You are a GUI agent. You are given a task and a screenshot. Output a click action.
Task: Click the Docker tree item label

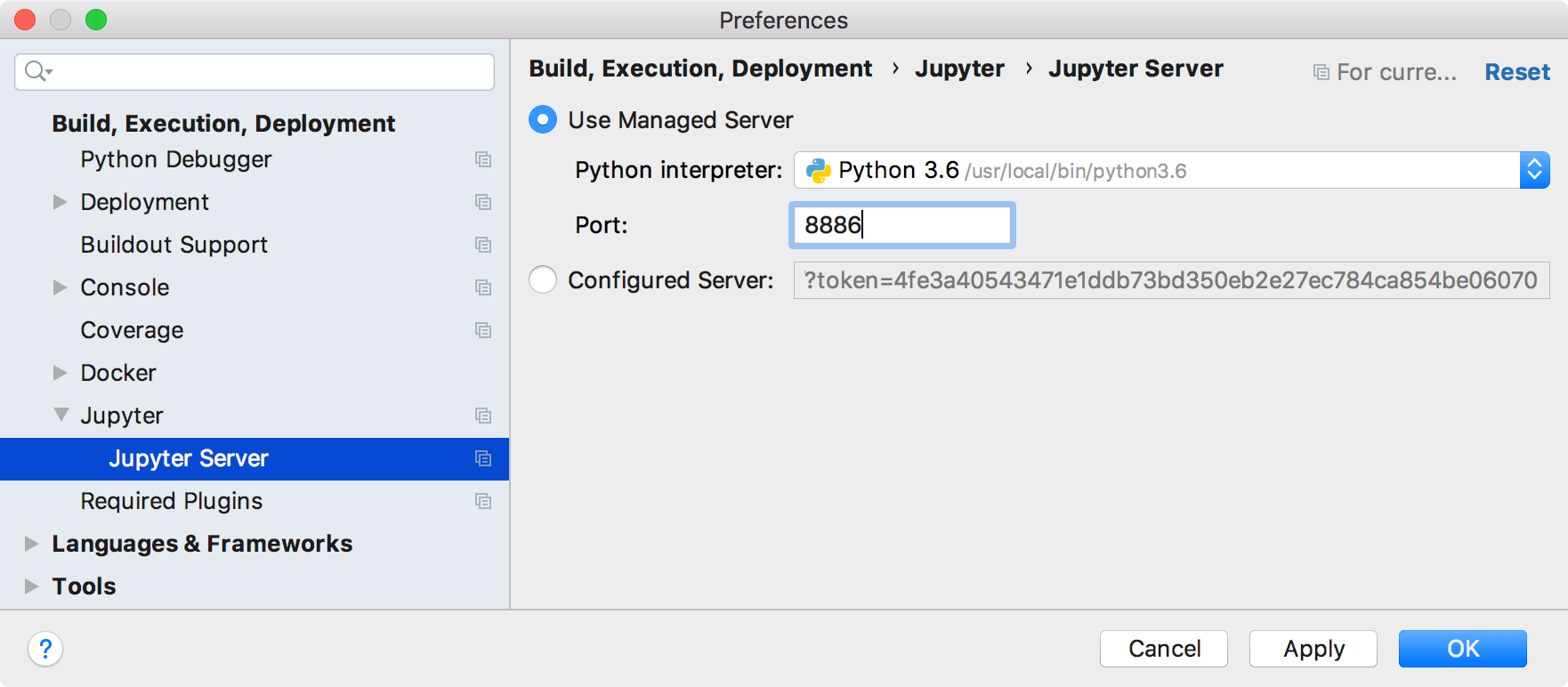click(x=118, y=373)
